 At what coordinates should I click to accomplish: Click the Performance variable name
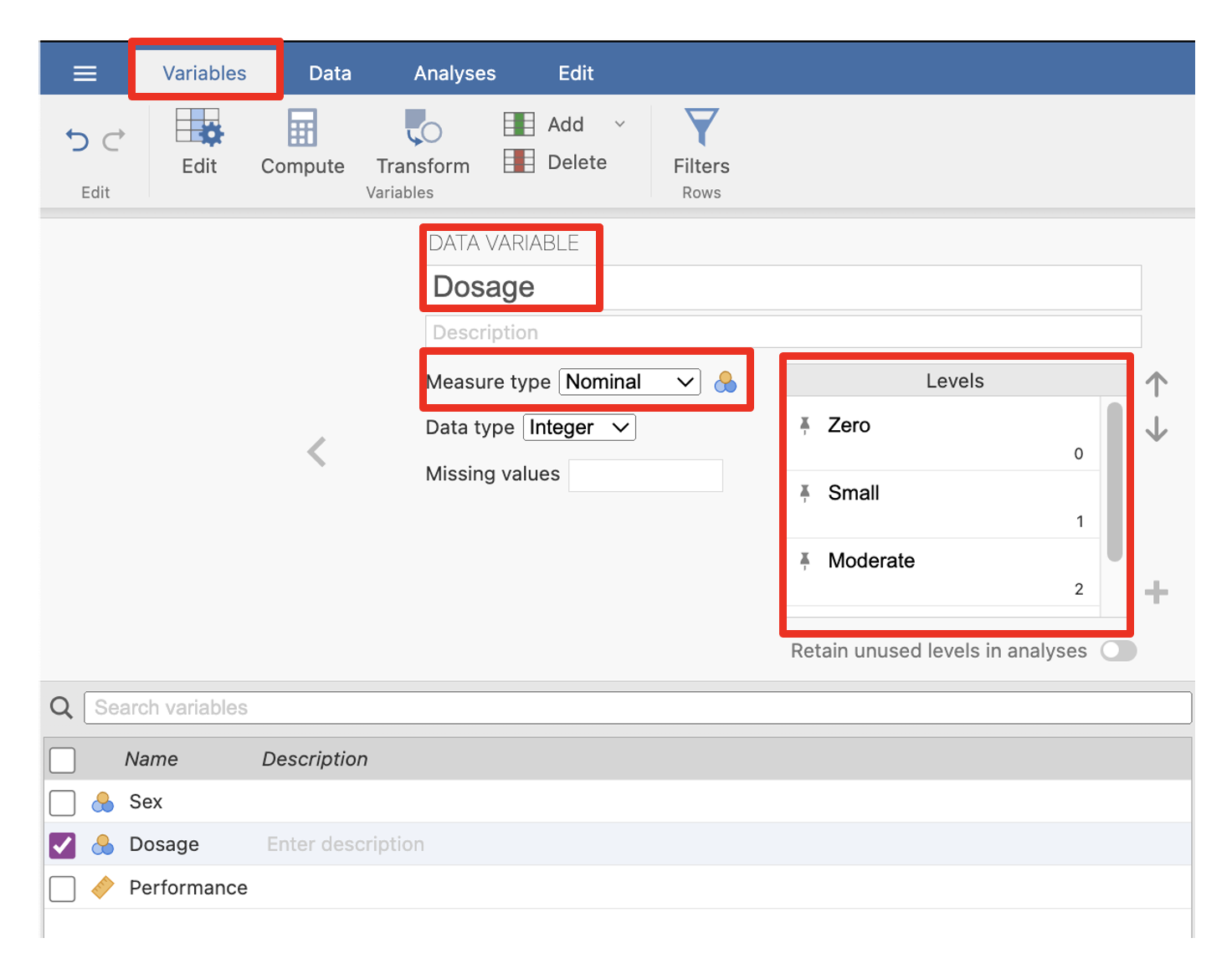(x=188, y=888)
